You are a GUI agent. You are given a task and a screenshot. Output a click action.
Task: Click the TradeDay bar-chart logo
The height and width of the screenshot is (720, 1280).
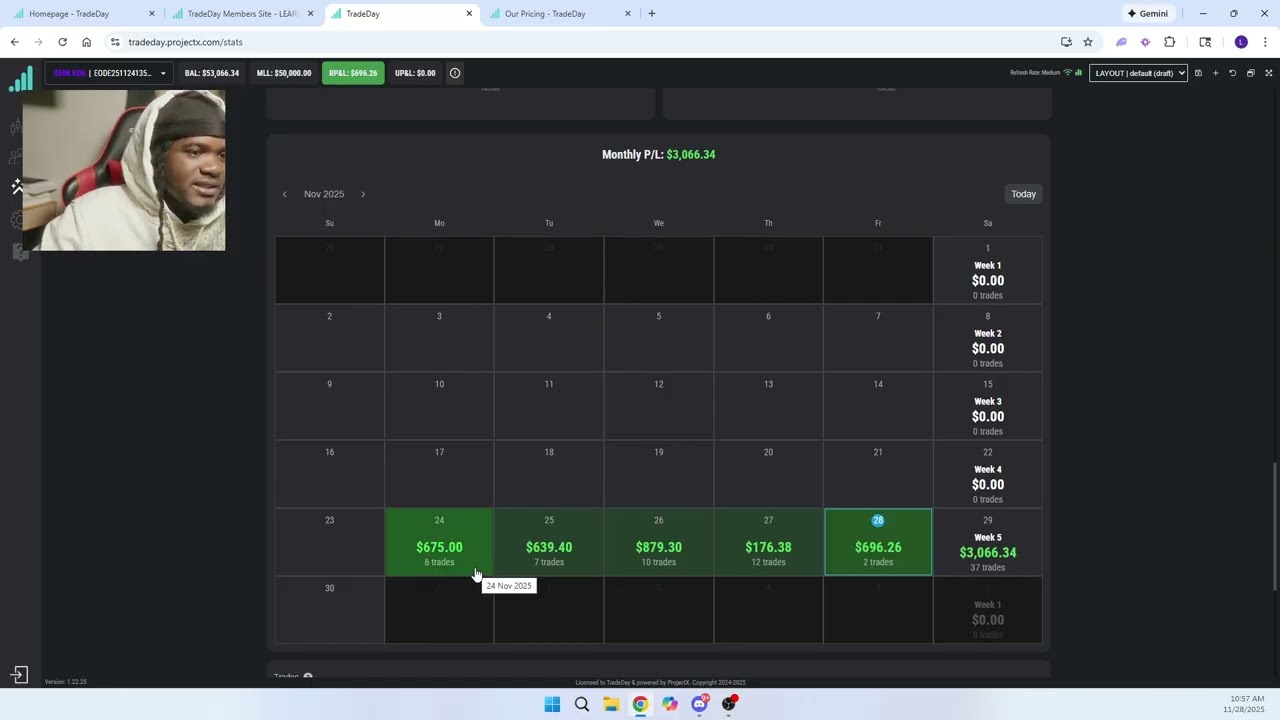tap(20, 78)
